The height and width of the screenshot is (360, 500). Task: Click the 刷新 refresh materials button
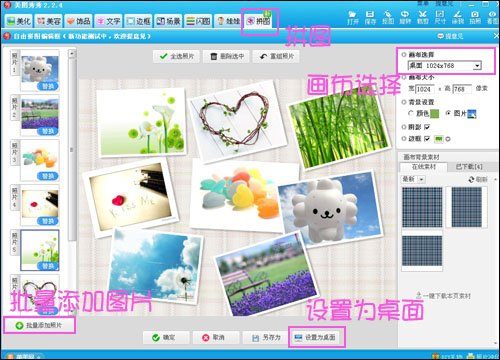[478, 179]
